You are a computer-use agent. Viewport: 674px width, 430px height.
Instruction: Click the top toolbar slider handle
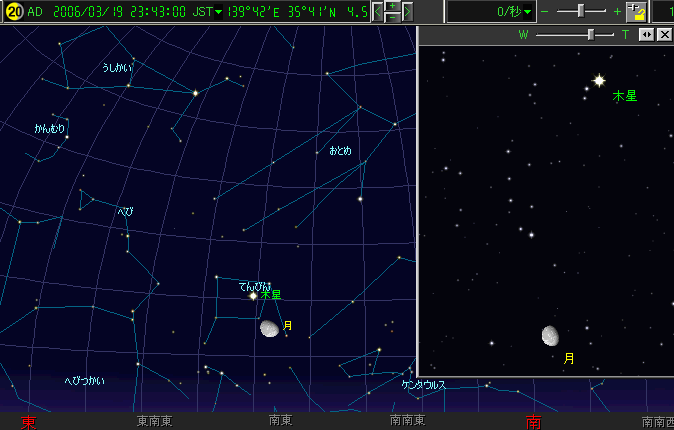pyautogui.click(x=580, y=11)
